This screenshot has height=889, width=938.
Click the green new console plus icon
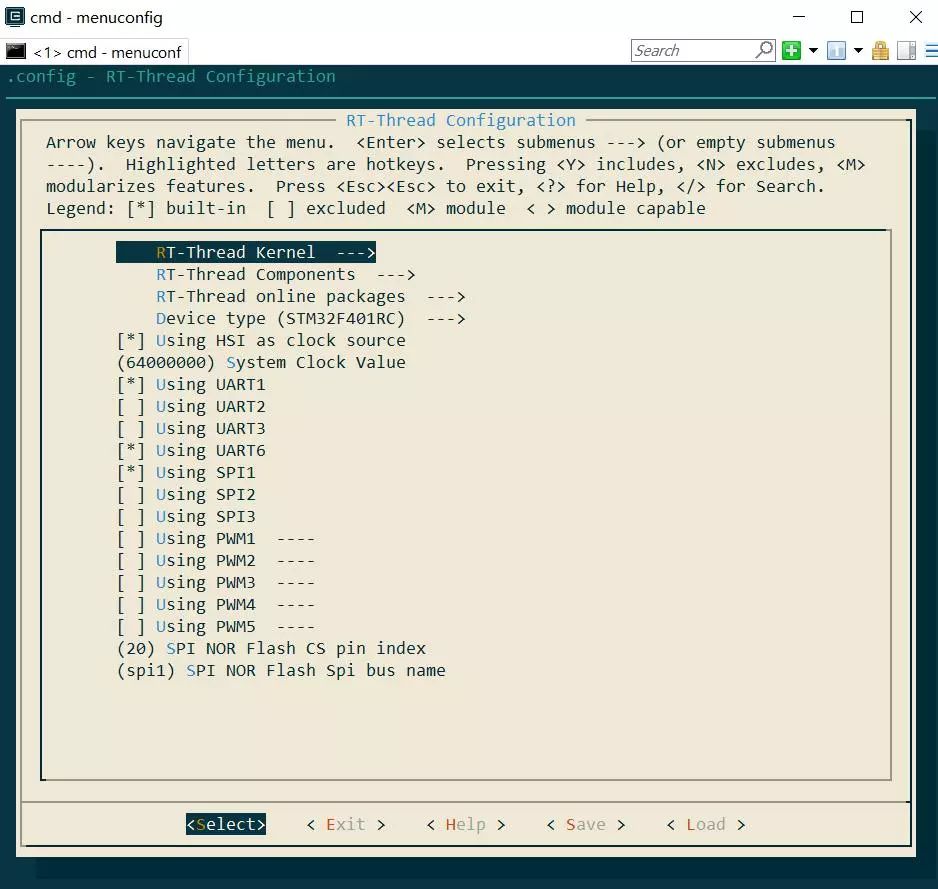791,51
